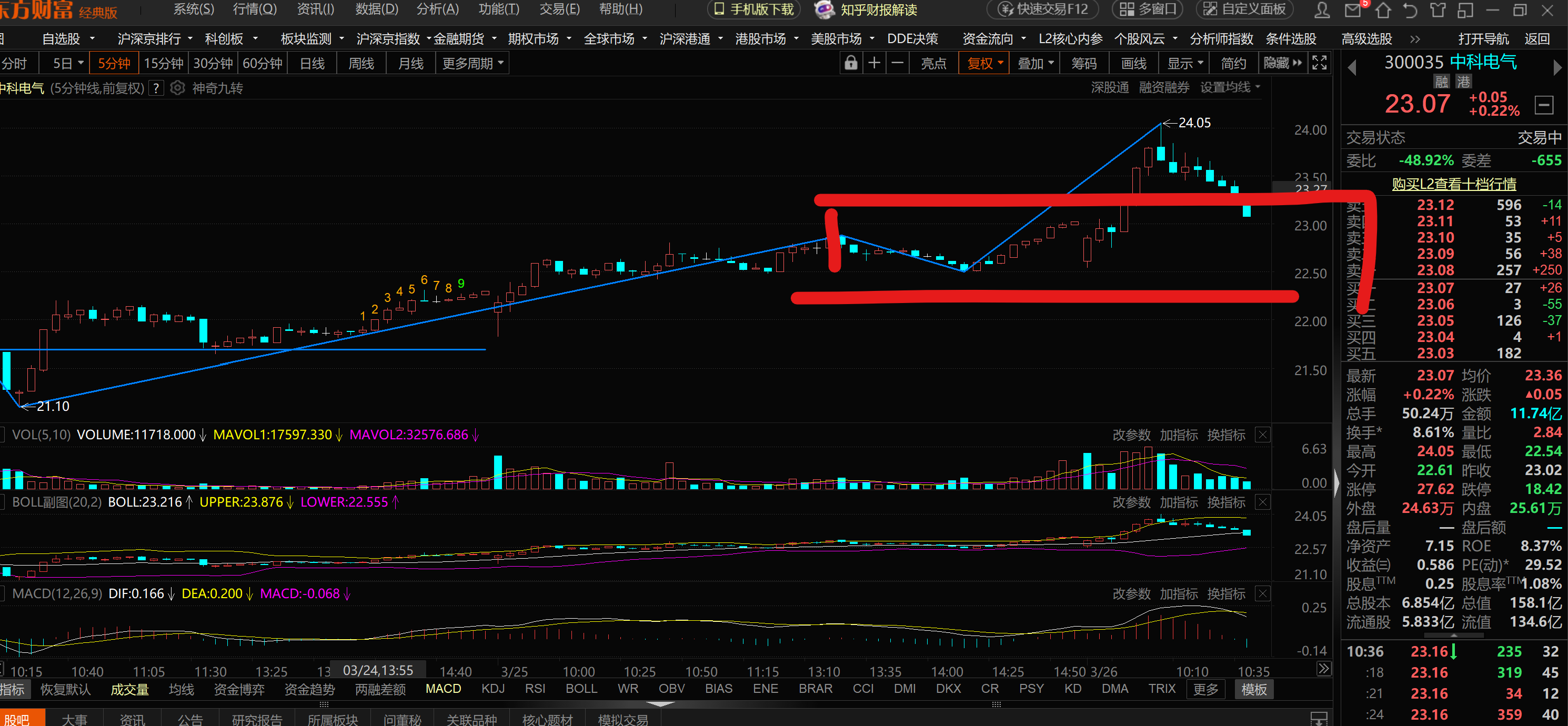
Task: Click 购买L2查看十档行情 link
Action: pyautogui.click(x=1454, y=184)
